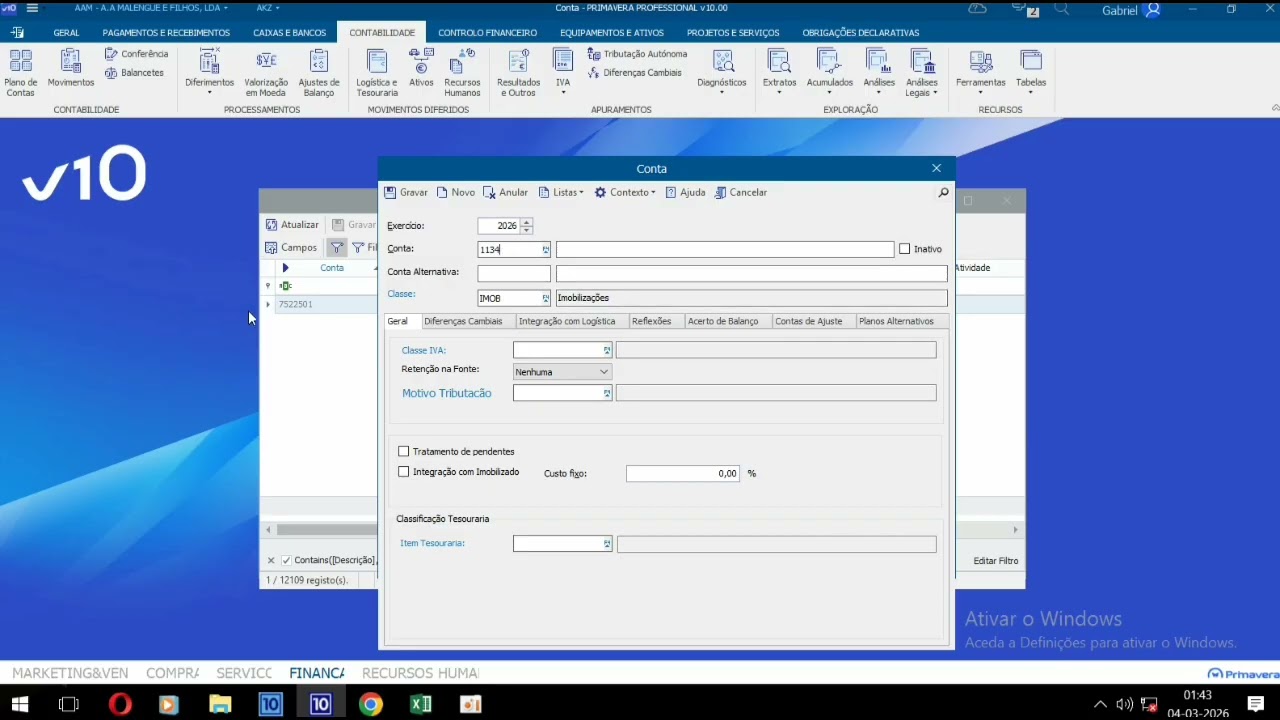
Task: Open Listas dropdown in Conta dialog
Action: coord(561,193)
